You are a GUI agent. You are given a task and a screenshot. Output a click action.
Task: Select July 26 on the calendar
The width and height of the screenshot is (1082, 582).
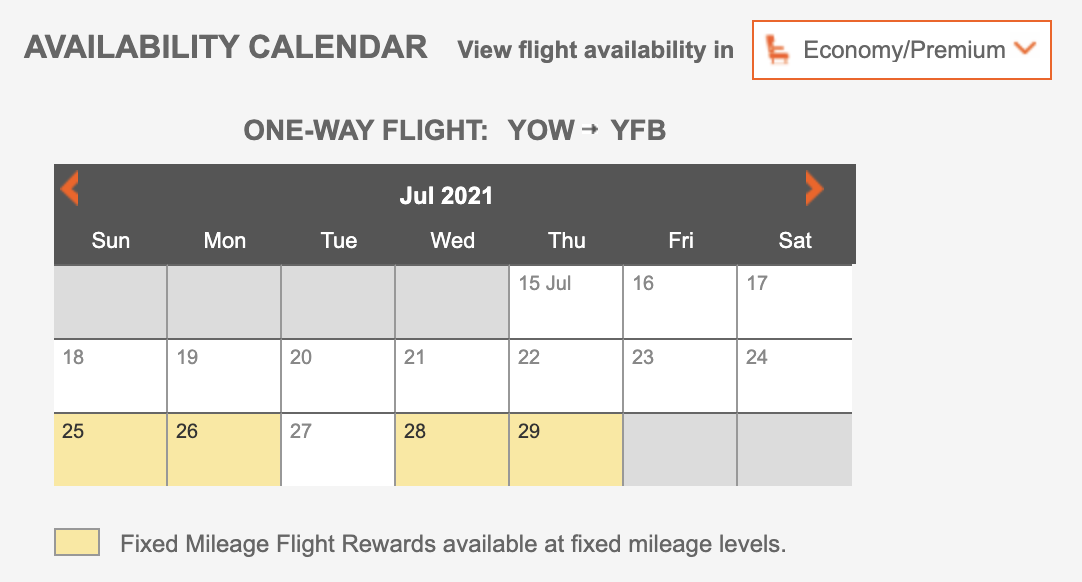coord(224,449)
